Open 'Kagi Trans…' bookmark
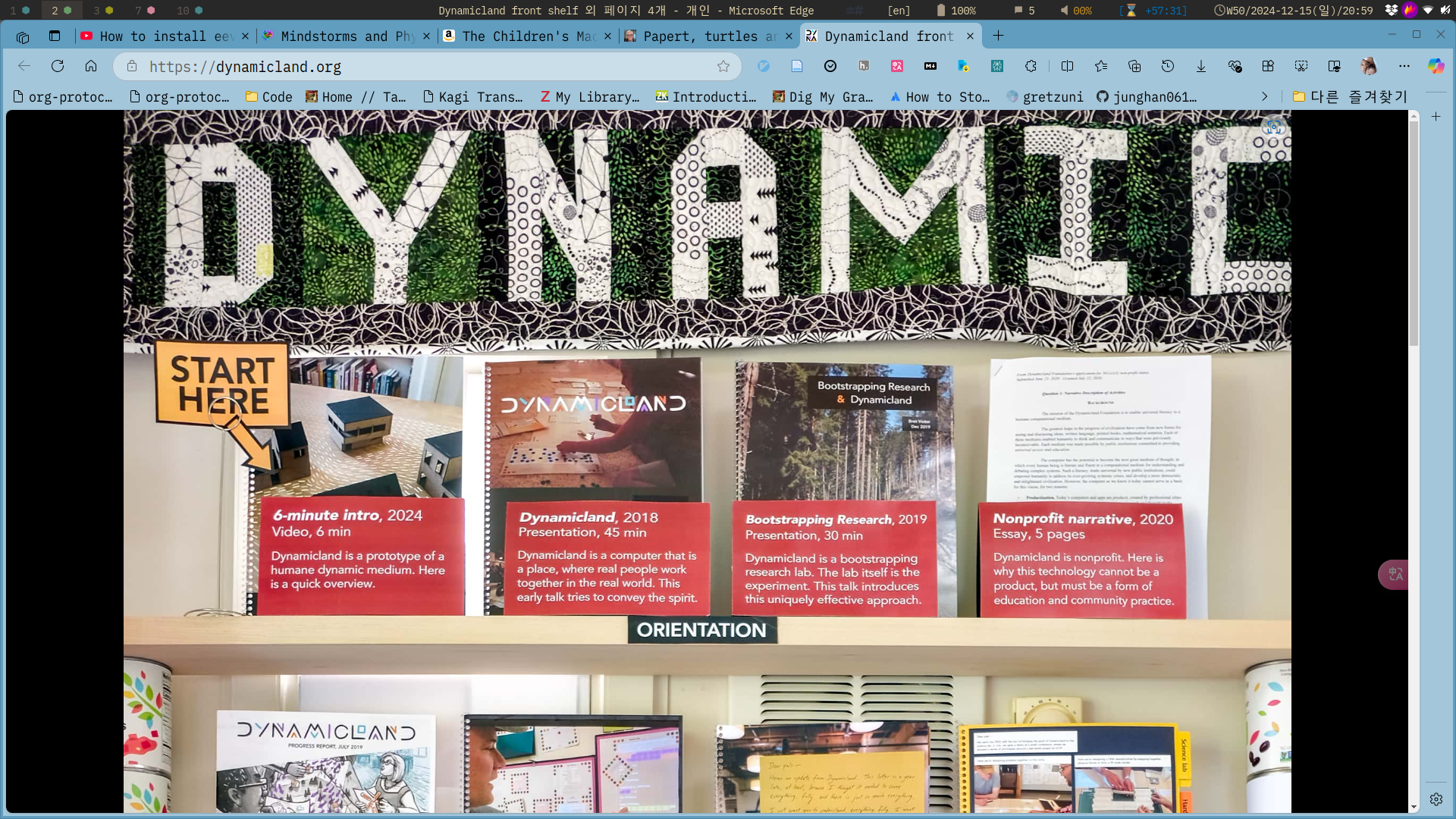Image resolution: width=1456 pixels, height=819 pixels. tap(472, 96)
